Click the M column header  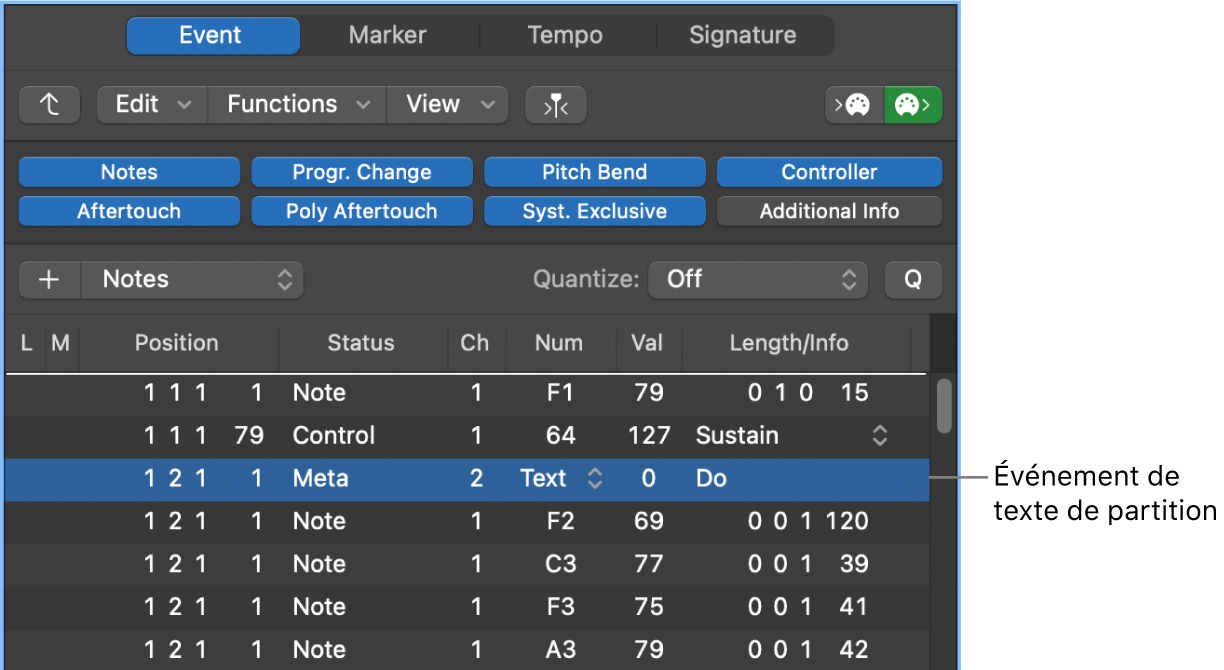pyautogui.click(x=60, y=343)
